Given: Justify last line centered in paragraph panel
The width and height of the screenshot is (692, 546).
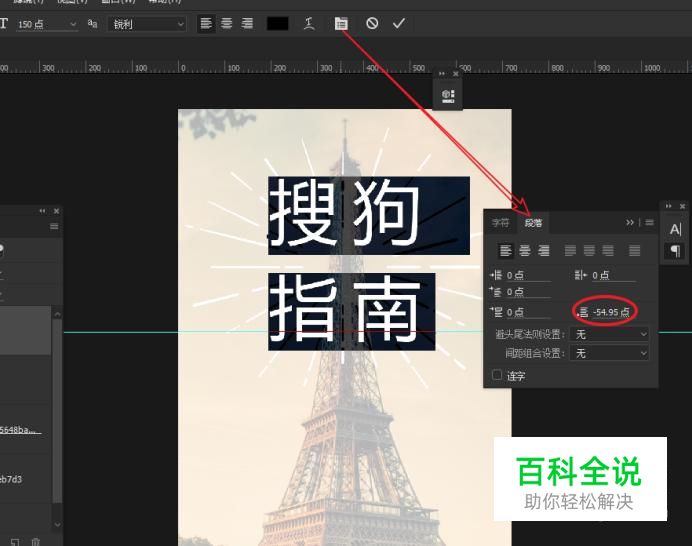Looking at the screenshot, I should pos(589,251).
